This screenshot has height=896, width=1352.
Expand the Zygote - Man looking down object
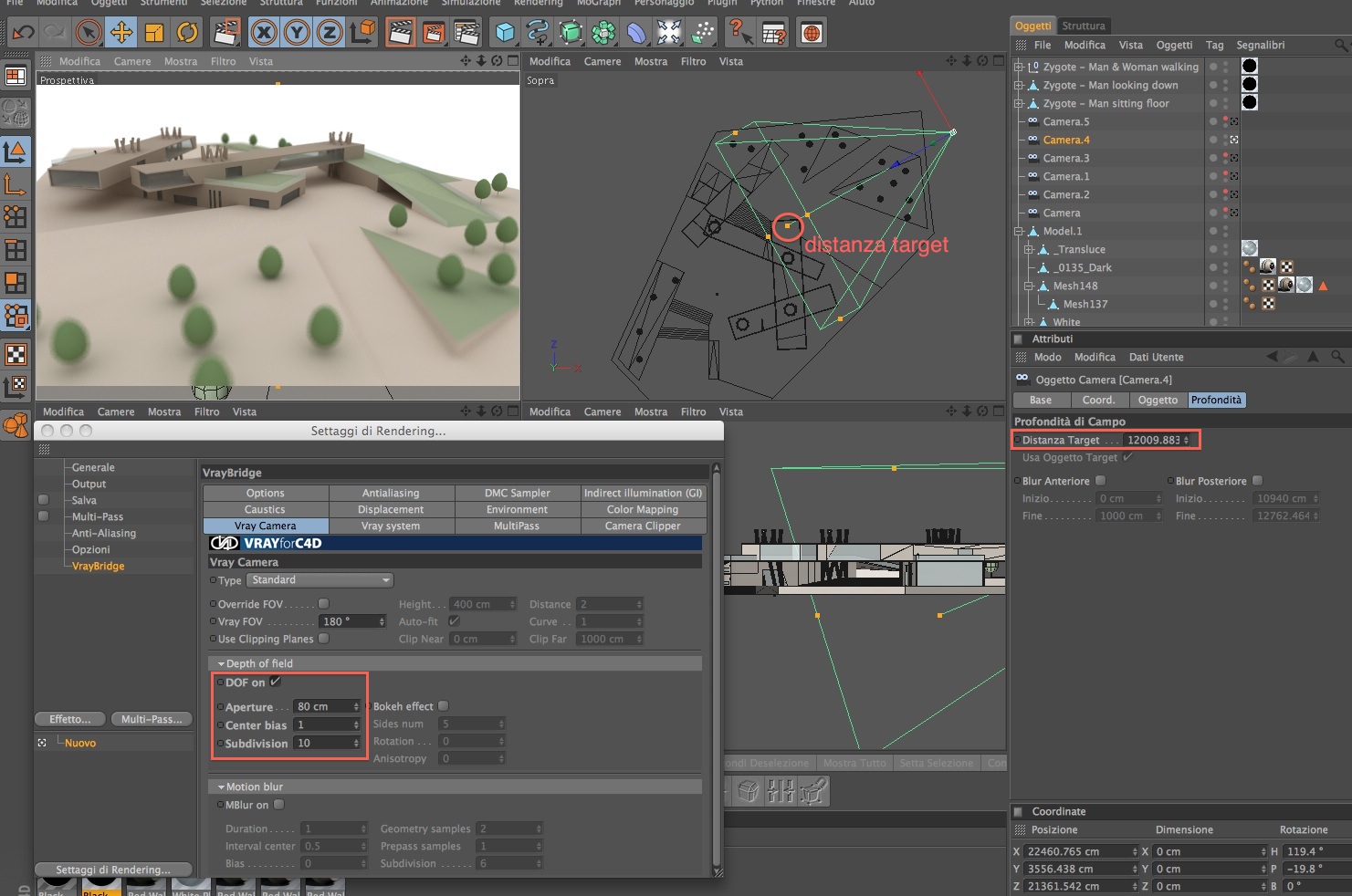1019,85
